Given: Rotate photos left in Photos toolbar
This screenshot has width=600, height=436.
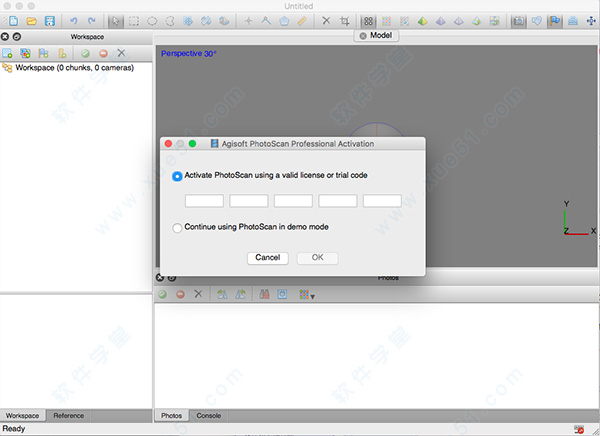Looking at the screenshot, I should (x=222, y=294).
